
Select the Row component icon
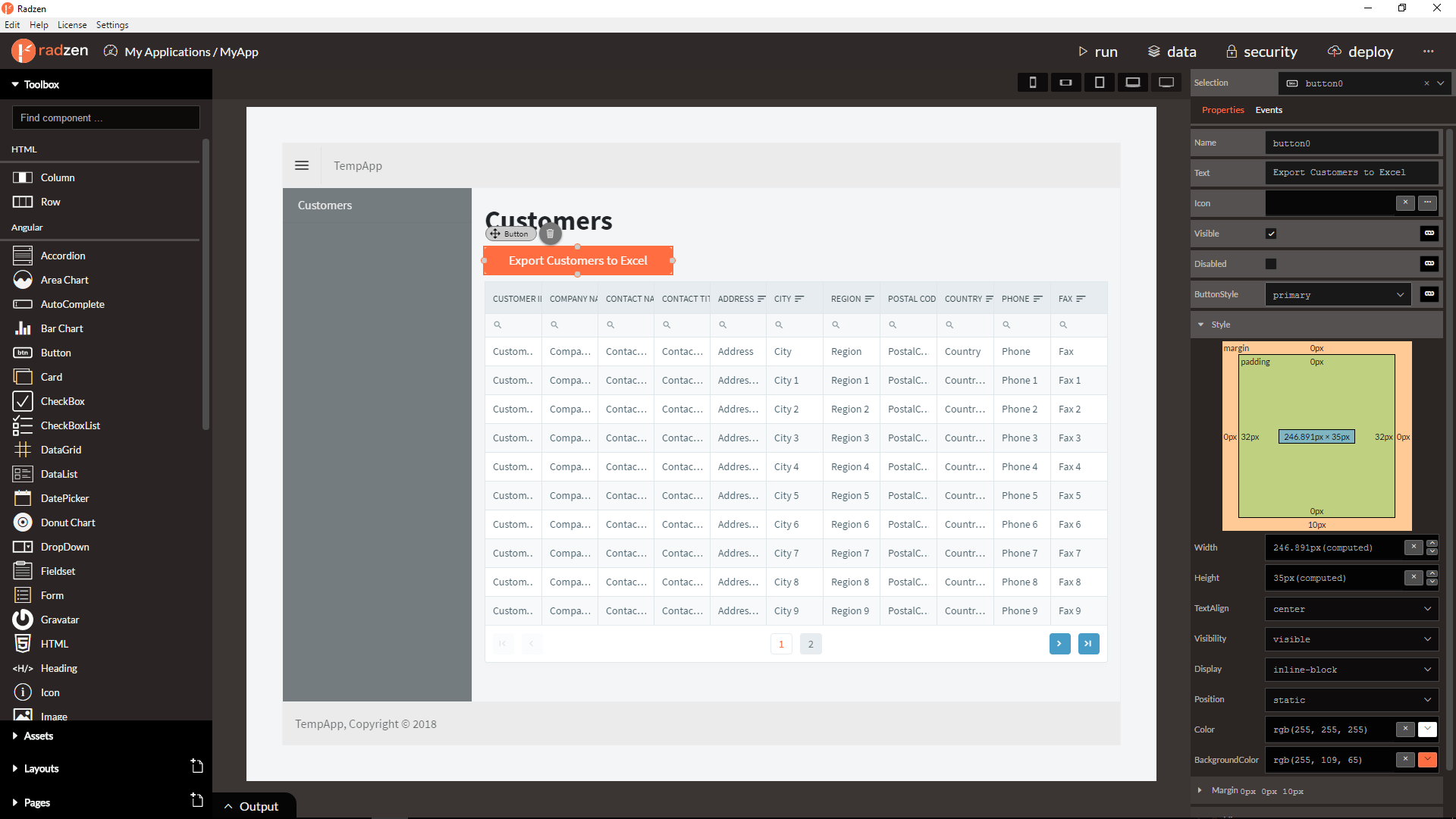tap(23, 202)
